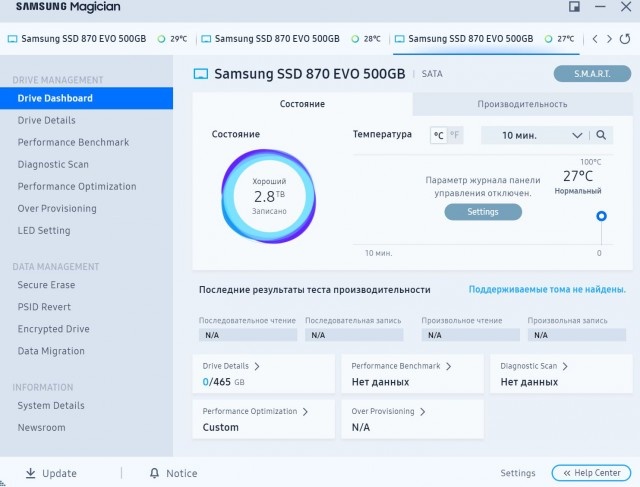Screen dimensions: 640x487
Task: Click Произвольное чтение N/A result bar
Action: click(471, 335)
